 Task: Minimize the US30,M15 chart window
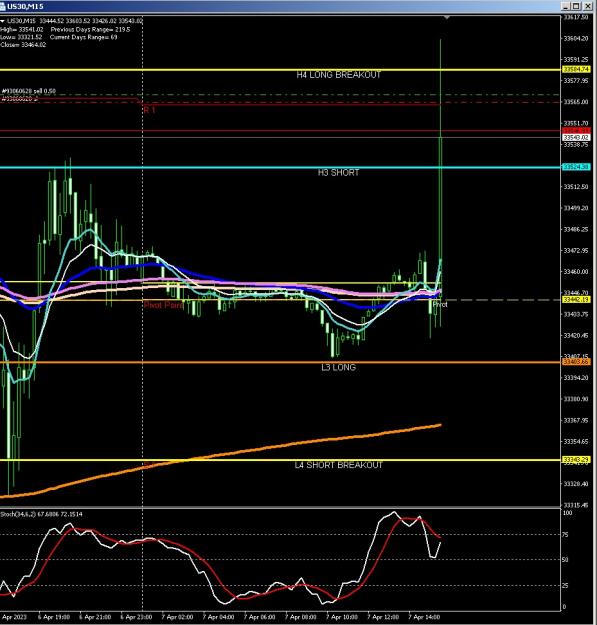[x=566, y=6]
